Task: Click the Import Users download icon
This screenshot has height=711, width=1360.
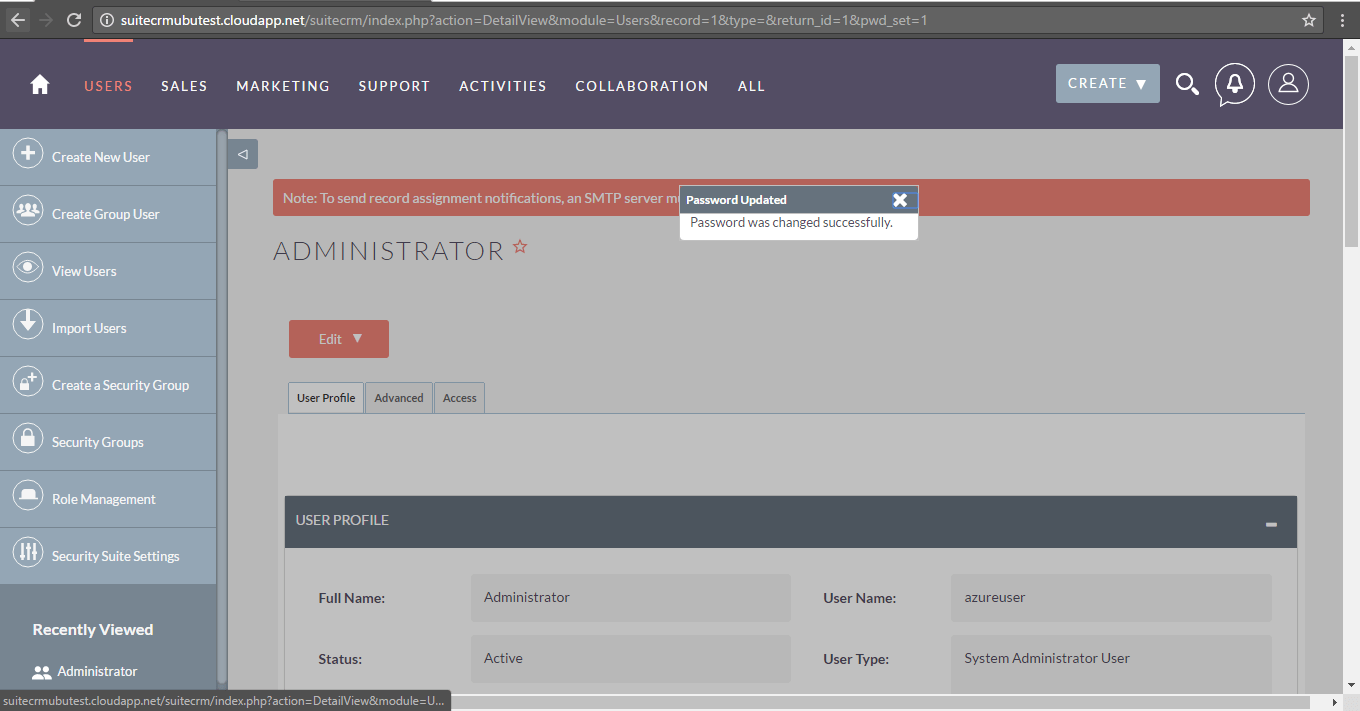Action: click(27, 326)
